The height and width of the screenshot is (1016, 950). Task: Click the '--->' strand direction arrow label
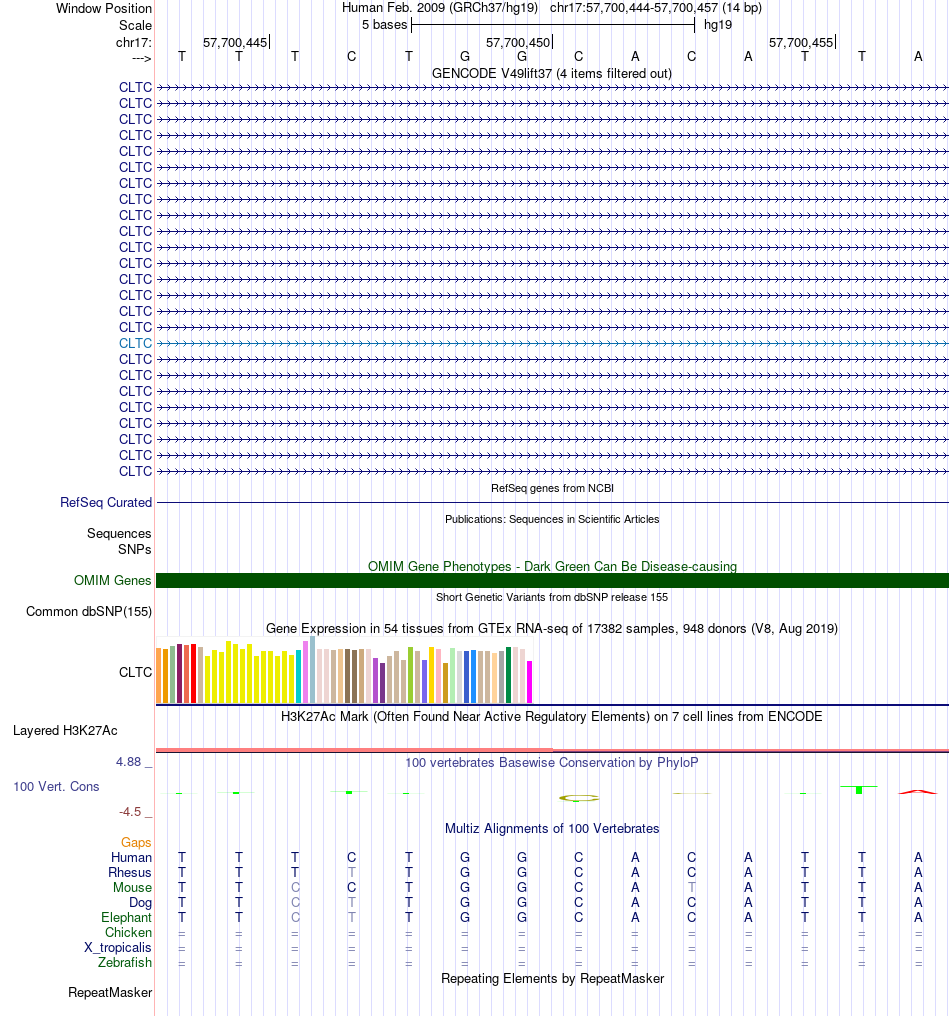[141, 58]
